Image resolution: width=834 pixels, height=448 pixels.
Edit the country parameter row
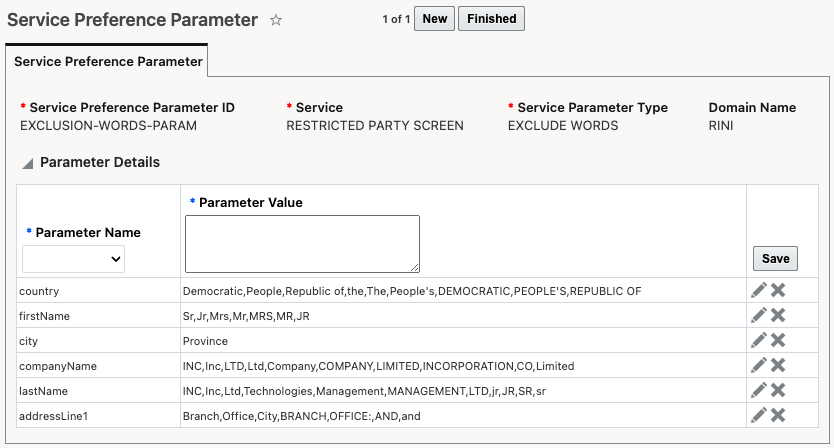[760, 291]
